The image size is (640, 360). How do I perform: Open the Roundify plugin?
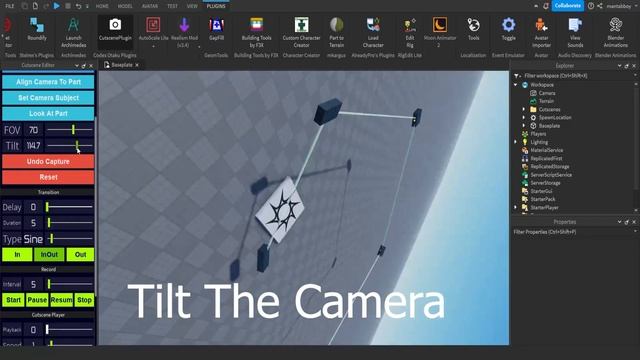point(37,29)
